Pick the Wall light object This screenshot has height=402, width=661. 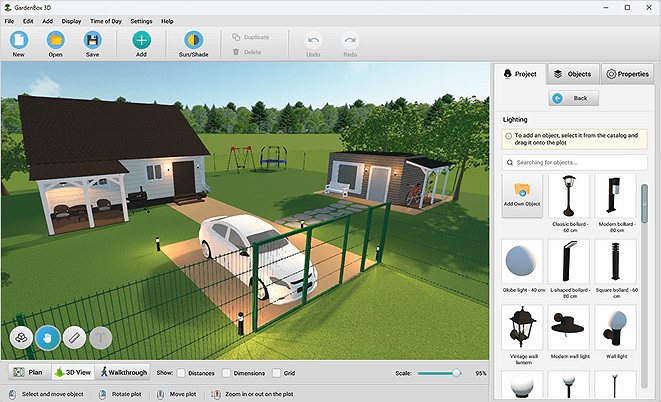click(x=615, y=327)
